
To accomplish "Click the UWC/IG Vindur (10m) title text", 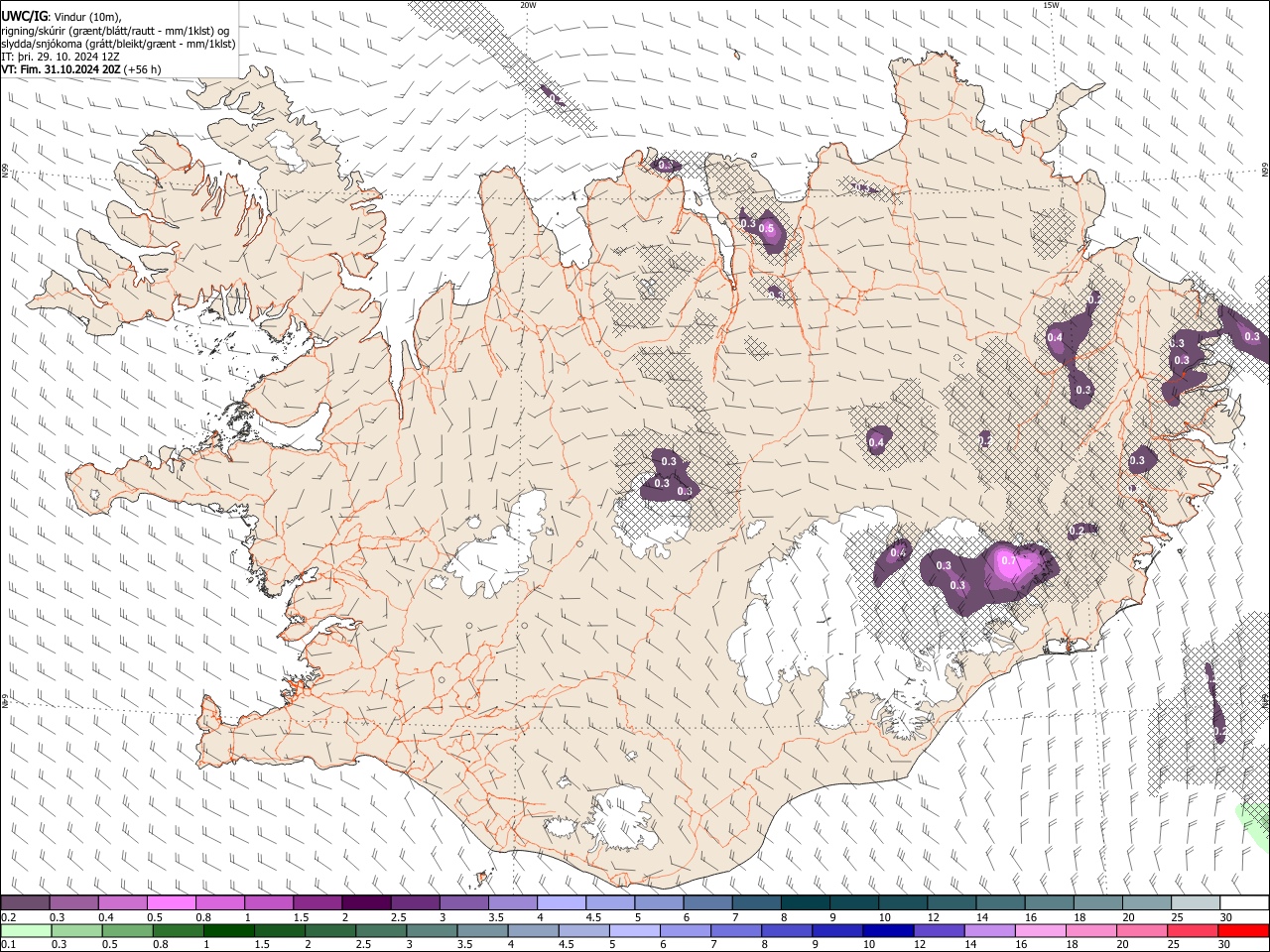I will [62, 16].
